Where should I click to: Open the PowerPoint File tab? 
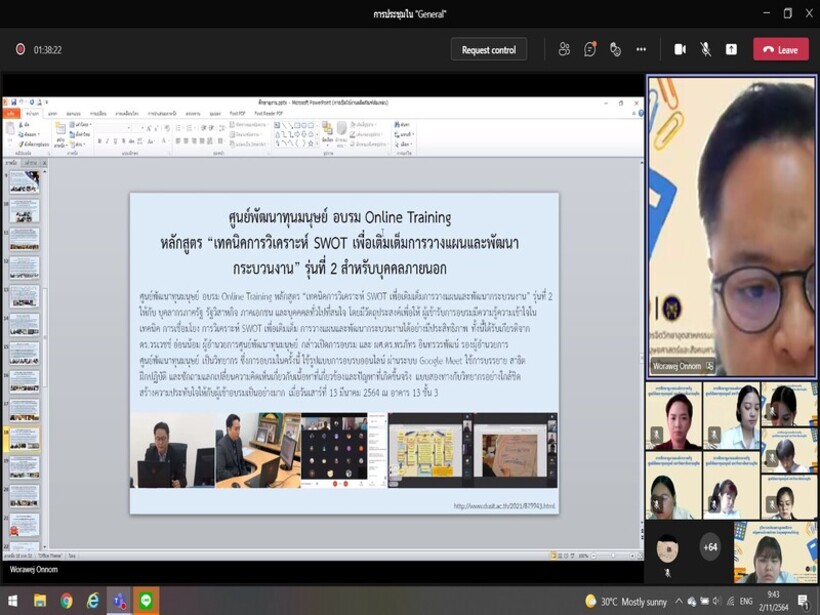coord(10,113)
